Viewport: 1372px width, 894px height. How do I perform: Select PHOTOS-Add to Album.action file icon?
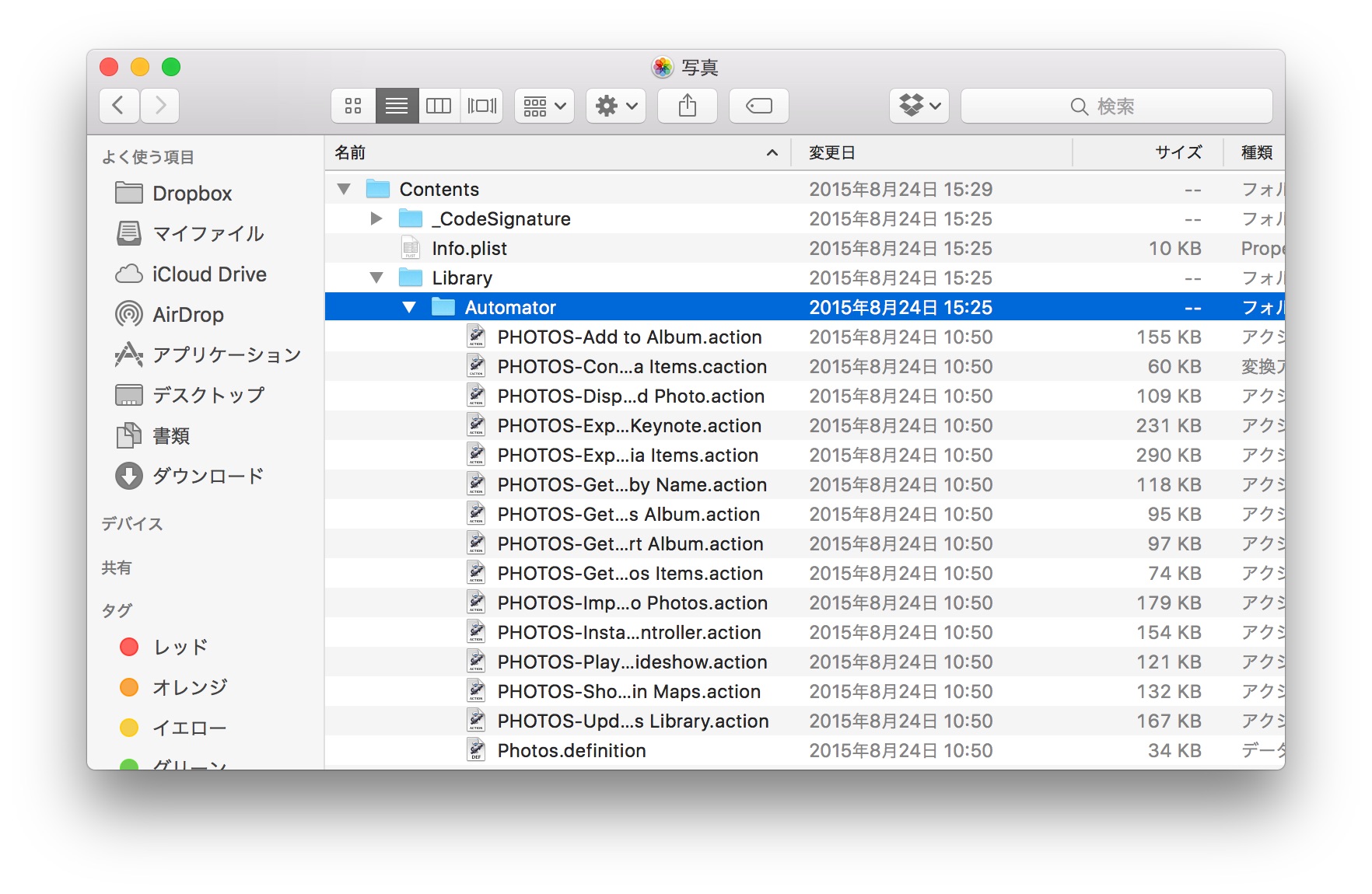point(476,337)
